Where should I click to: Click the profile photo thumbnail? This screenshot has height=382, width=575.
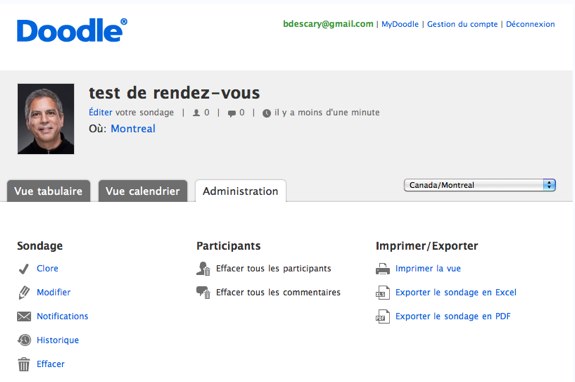point(46,119)
